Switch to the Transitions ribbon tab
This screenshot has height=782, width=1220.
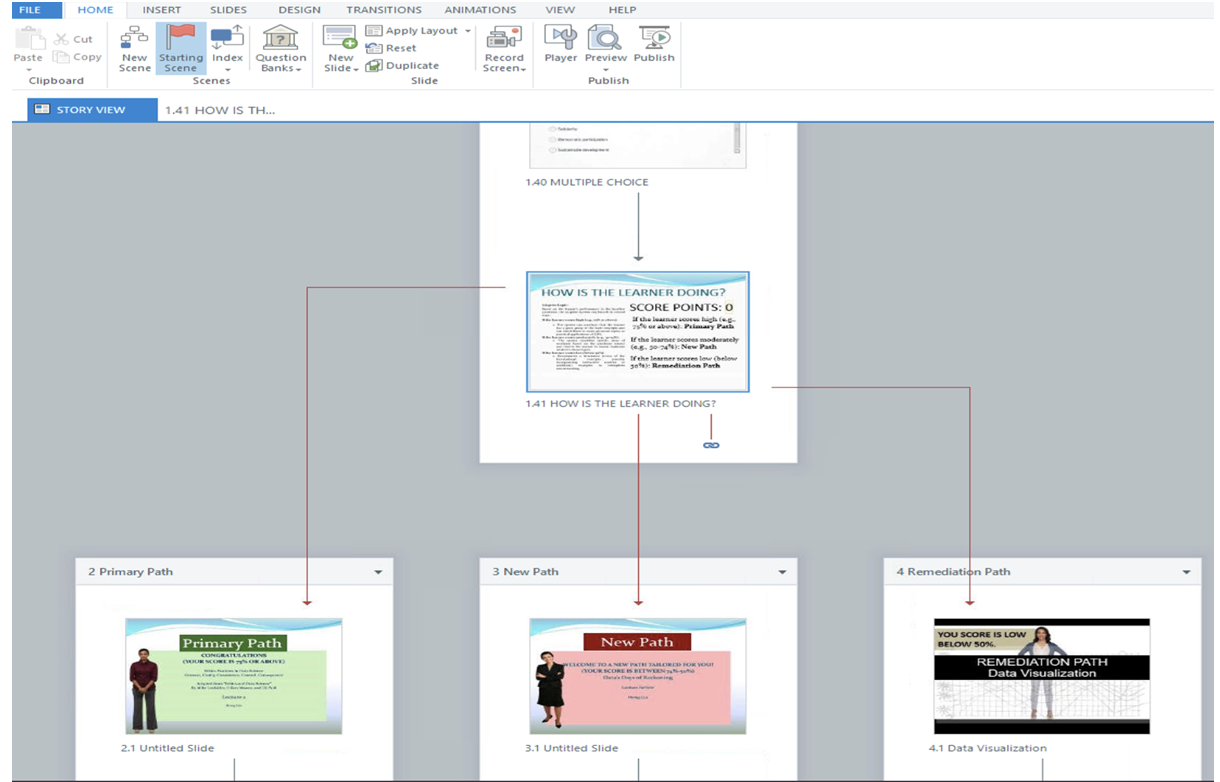point(384,10)
